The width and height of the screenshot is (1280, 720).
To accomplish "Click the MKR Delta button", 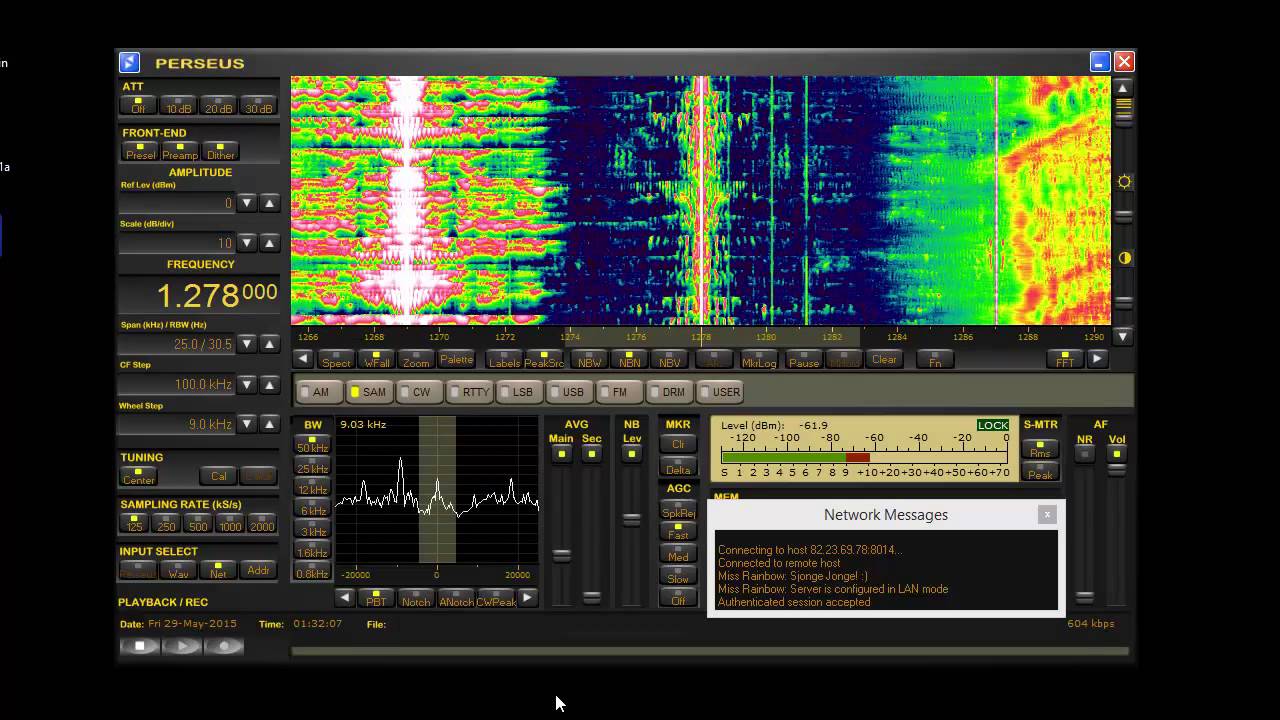I will coord(678,466).
